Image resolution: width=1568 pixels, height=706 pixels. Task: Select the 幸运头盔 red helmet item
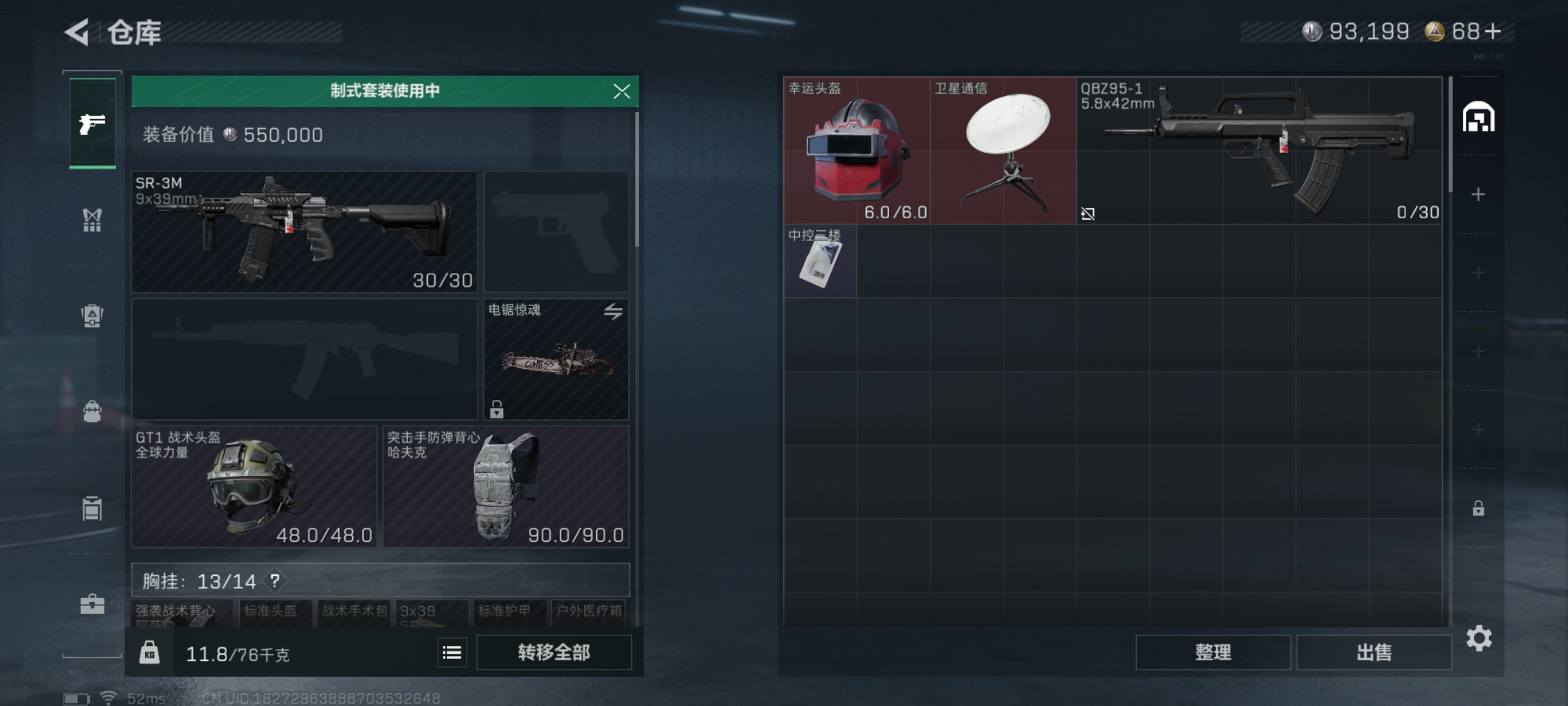857,150
